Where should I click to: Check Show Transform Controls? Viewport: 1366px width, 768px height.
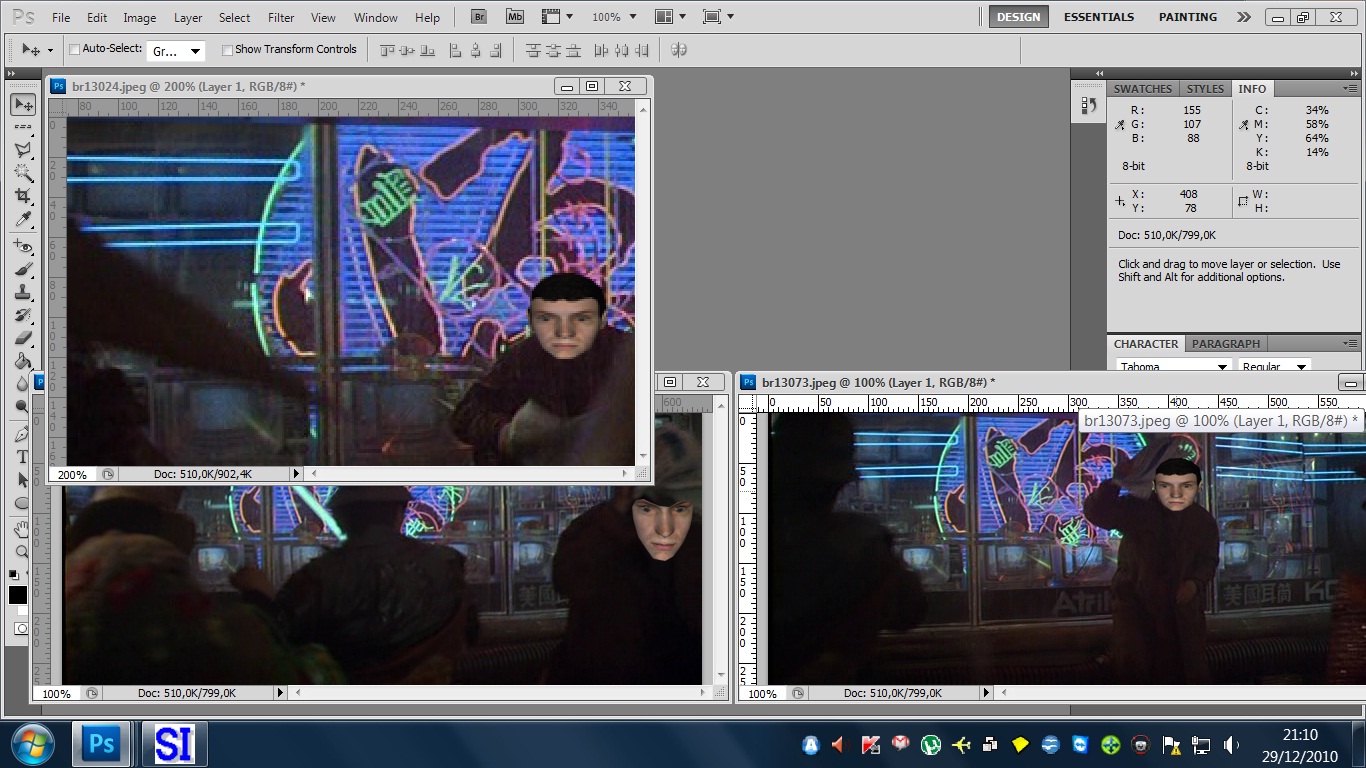(x=227, y=49)
